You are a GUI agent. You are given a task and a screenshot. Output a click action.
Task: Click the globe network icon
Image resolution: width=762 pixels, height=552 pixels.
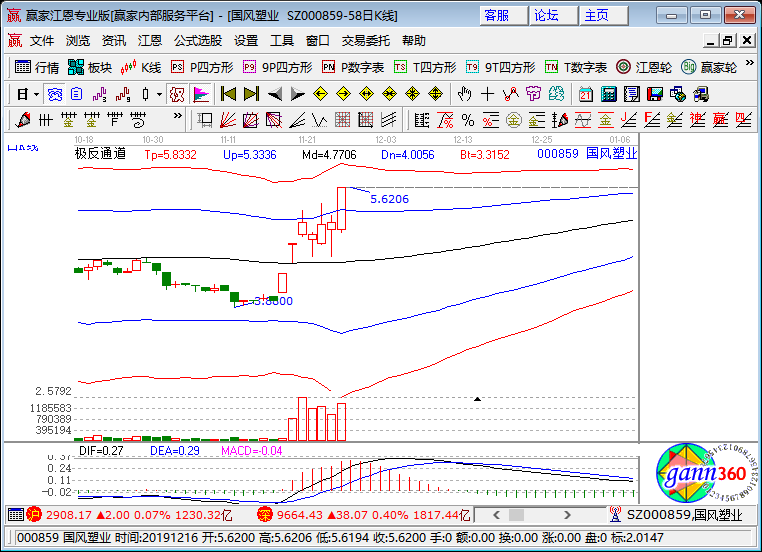pos(677,94)
